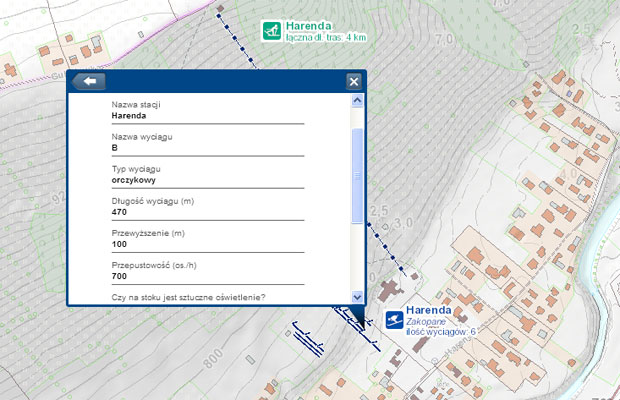Image resolution: width=620 pixels, height=400 pixels.
Task: Click the popup vertical scrollbar thumb
Action: (357, 176)
